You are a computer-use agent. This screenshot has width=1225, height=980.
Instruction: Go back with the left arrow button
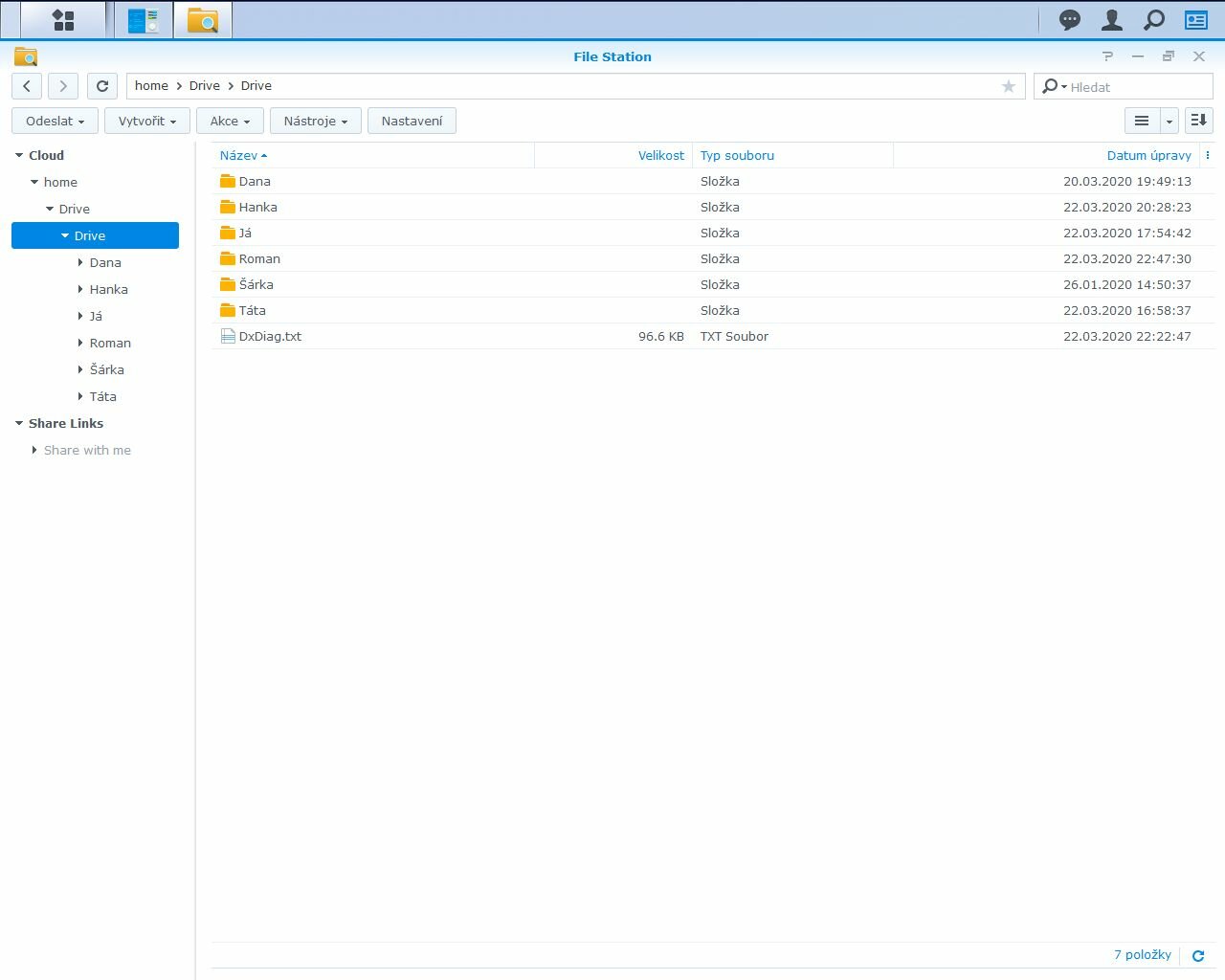pyautogui.click(x=27, y=86)
